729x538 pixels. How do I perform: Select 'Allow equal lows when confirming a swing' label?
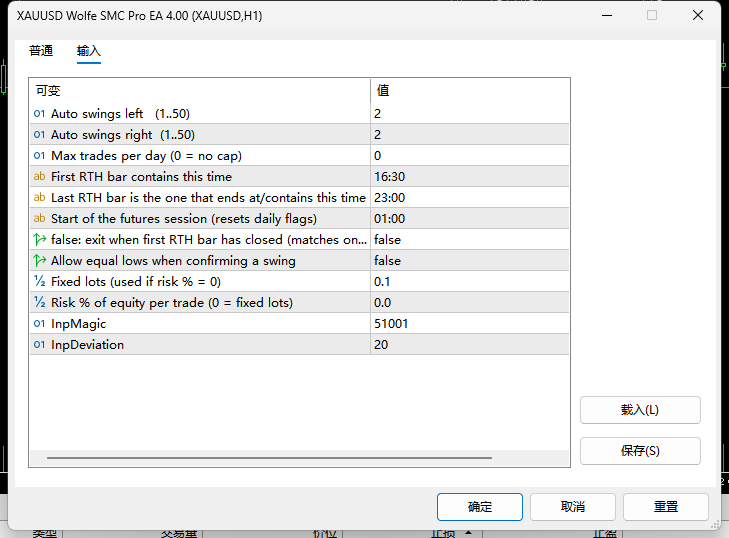point(173,260)
